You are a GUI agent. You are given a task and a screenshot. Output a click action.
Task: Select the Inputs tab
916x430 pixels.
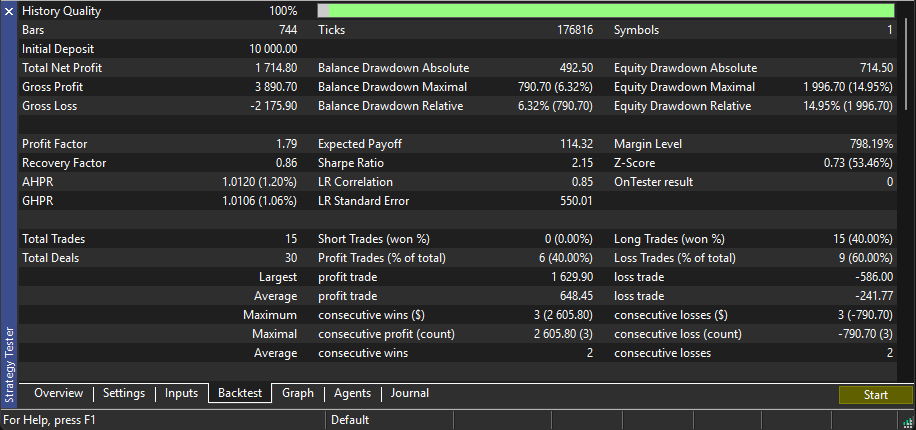pos(182,394)
